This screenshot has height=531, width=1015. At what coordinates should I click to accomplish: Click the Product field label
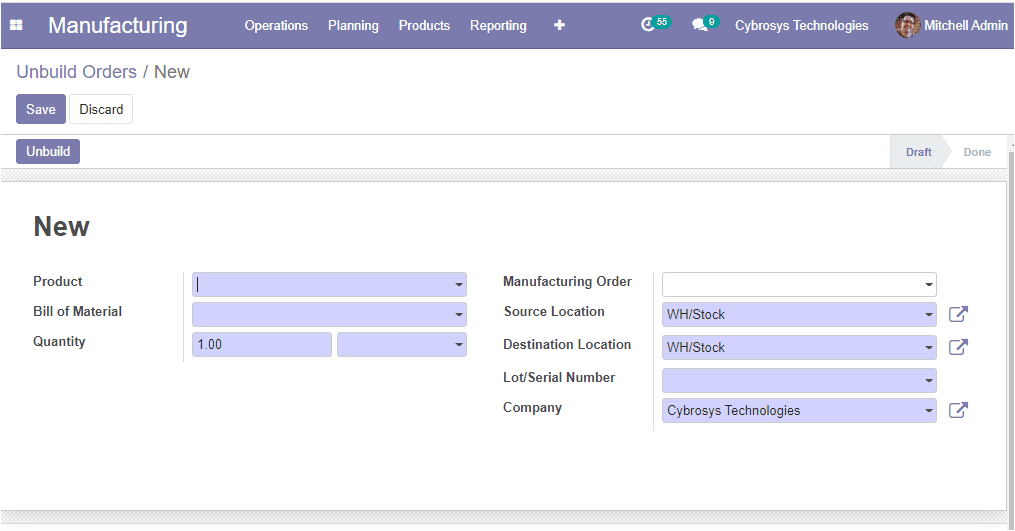pos(58,282)
